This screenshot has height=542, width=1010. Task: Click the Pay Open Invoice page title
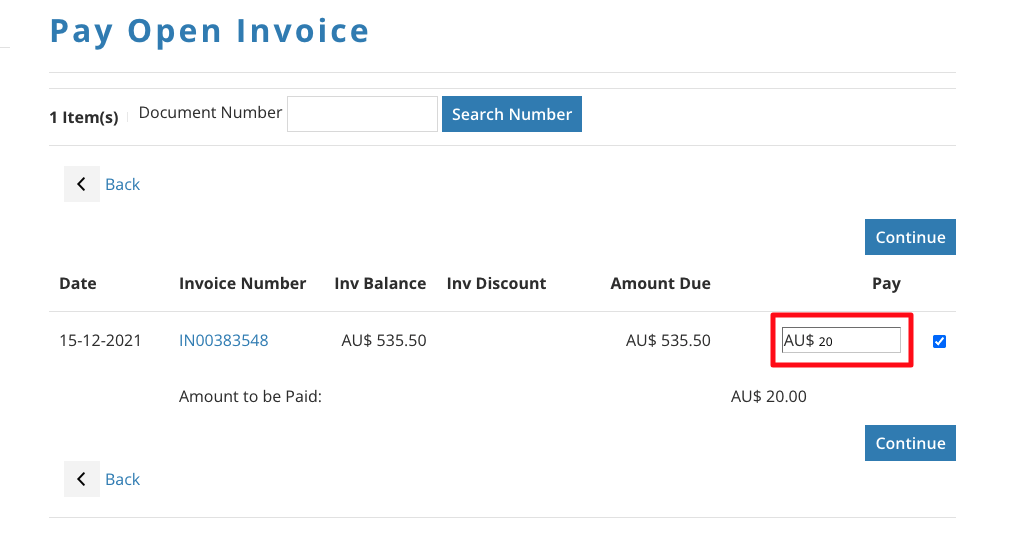tap(210, 31)
